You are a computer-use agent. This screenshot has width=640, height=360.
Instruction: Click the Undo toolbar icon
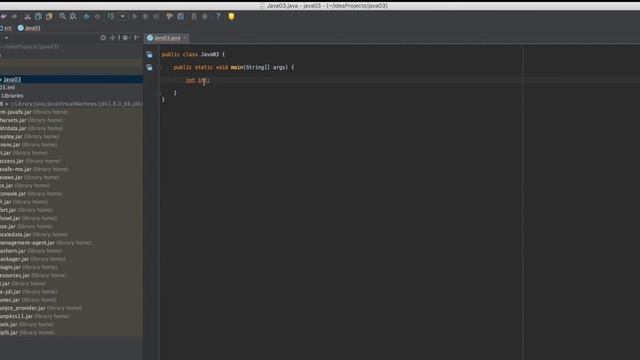coord(4,16)
